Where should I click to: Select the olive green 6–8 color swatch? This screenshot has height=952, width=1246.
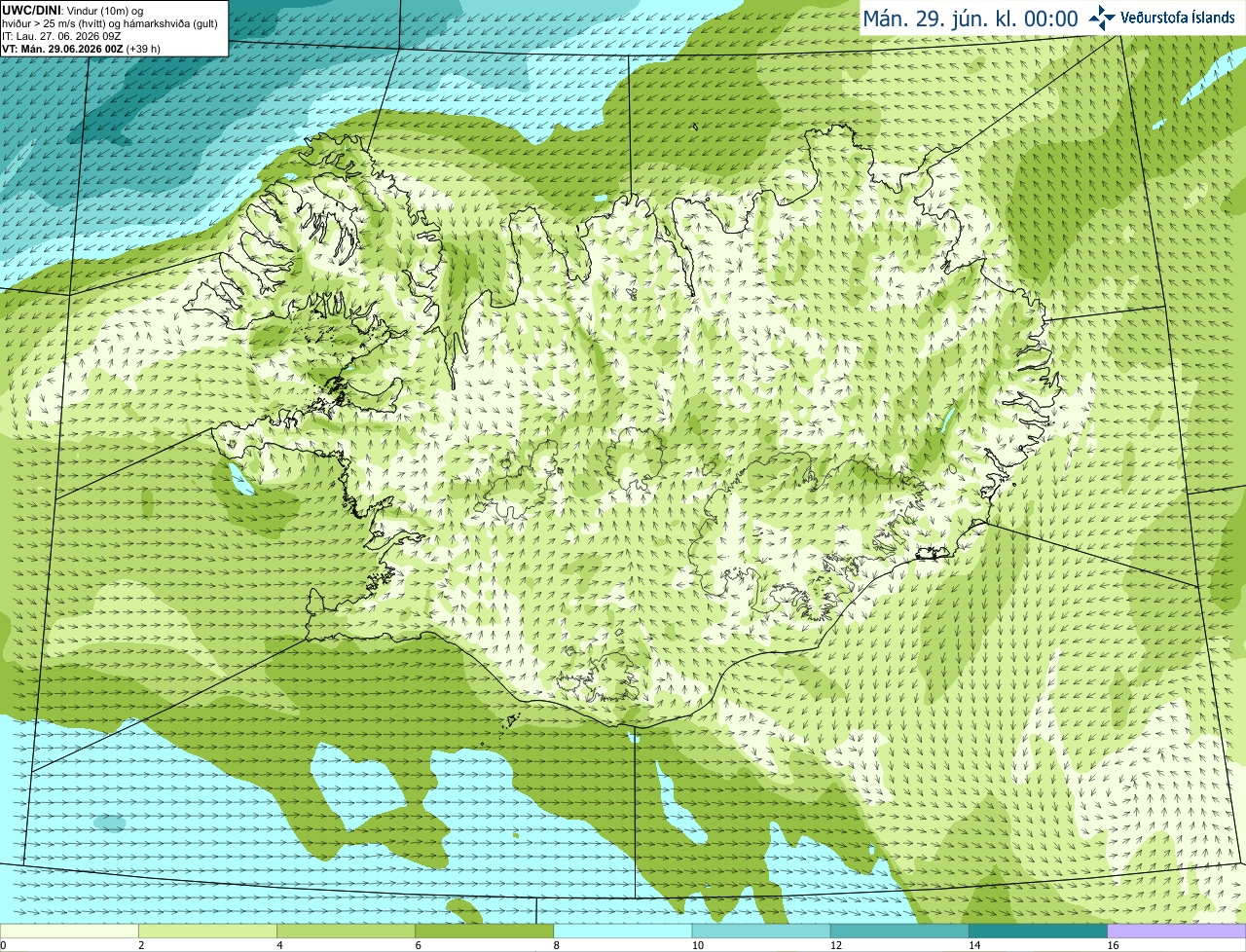click(485, 931)
